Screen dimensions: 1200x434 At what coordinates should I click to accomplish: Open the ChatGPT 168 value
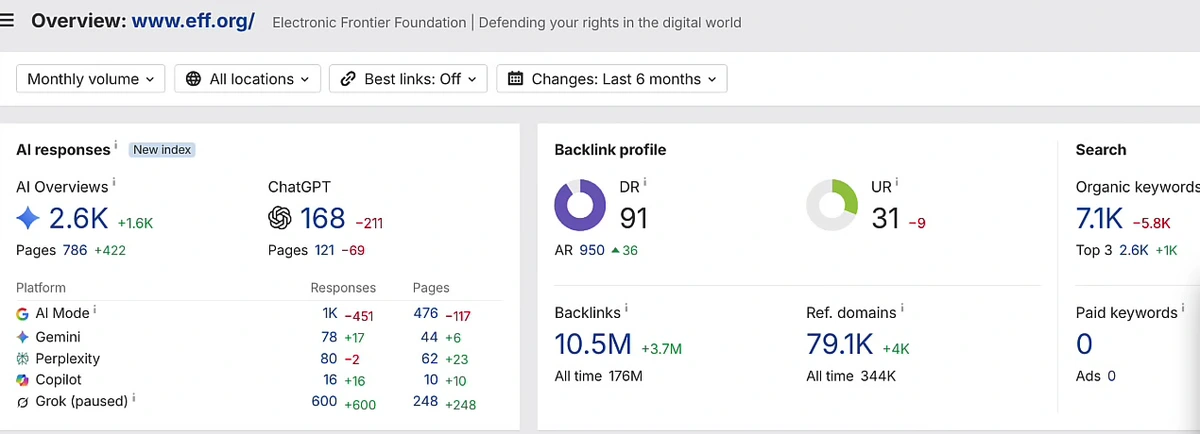(x=322, y=218)
